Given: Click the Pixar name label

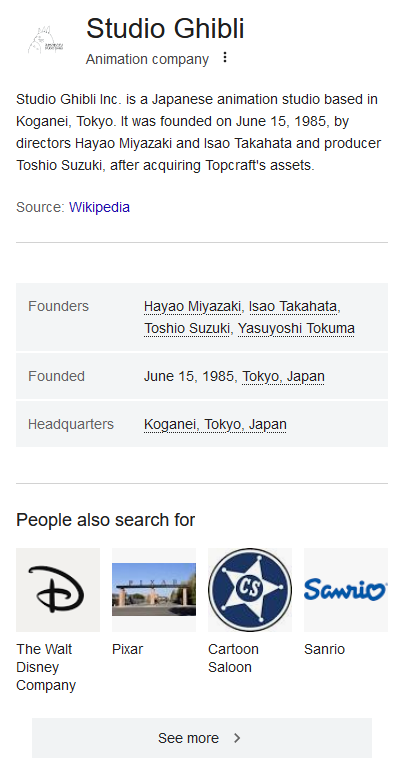Looking at the screenshot, I should pos(128,649).
